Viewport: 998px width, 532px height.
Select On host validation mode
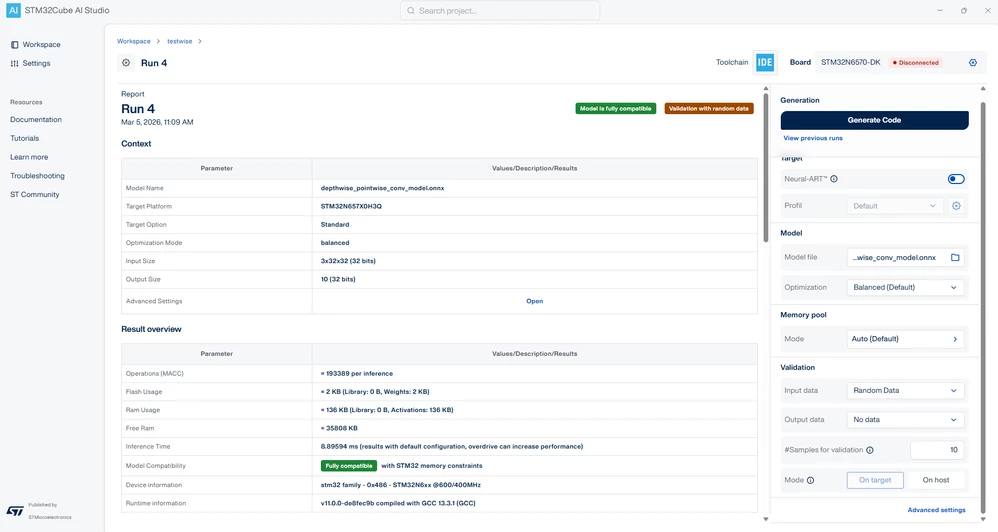pyautogui.click(x=936, y=480)
